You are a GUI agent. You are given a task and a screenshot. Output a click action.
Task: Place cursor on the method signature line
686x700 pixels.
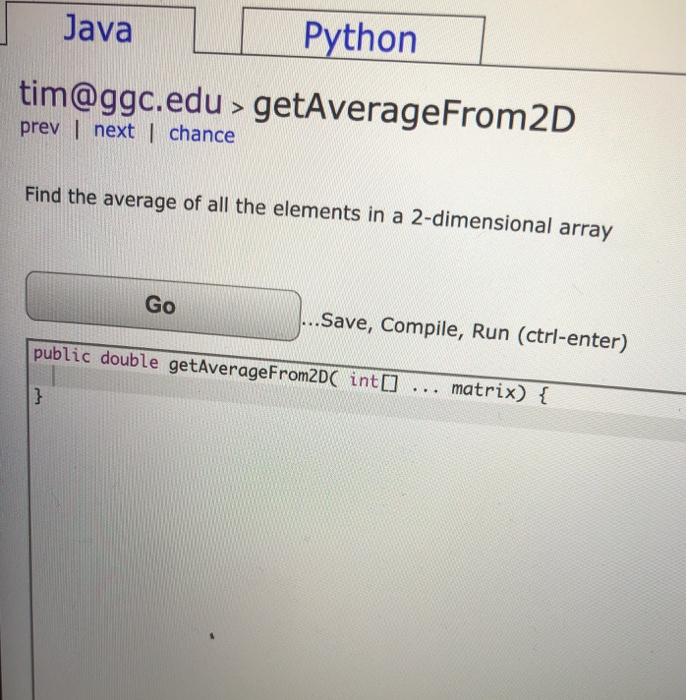(x=290, y=374)
